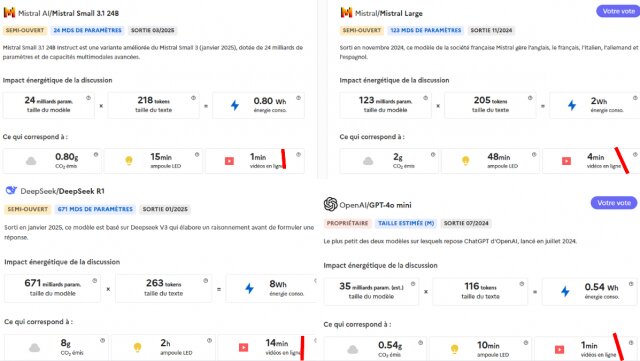This screenshot has width=640, height=361.
Task: Select the PROPRIÉTAIRE tag under GPT-4o mini
Action: pyautogui.click(x=347, y=223)
